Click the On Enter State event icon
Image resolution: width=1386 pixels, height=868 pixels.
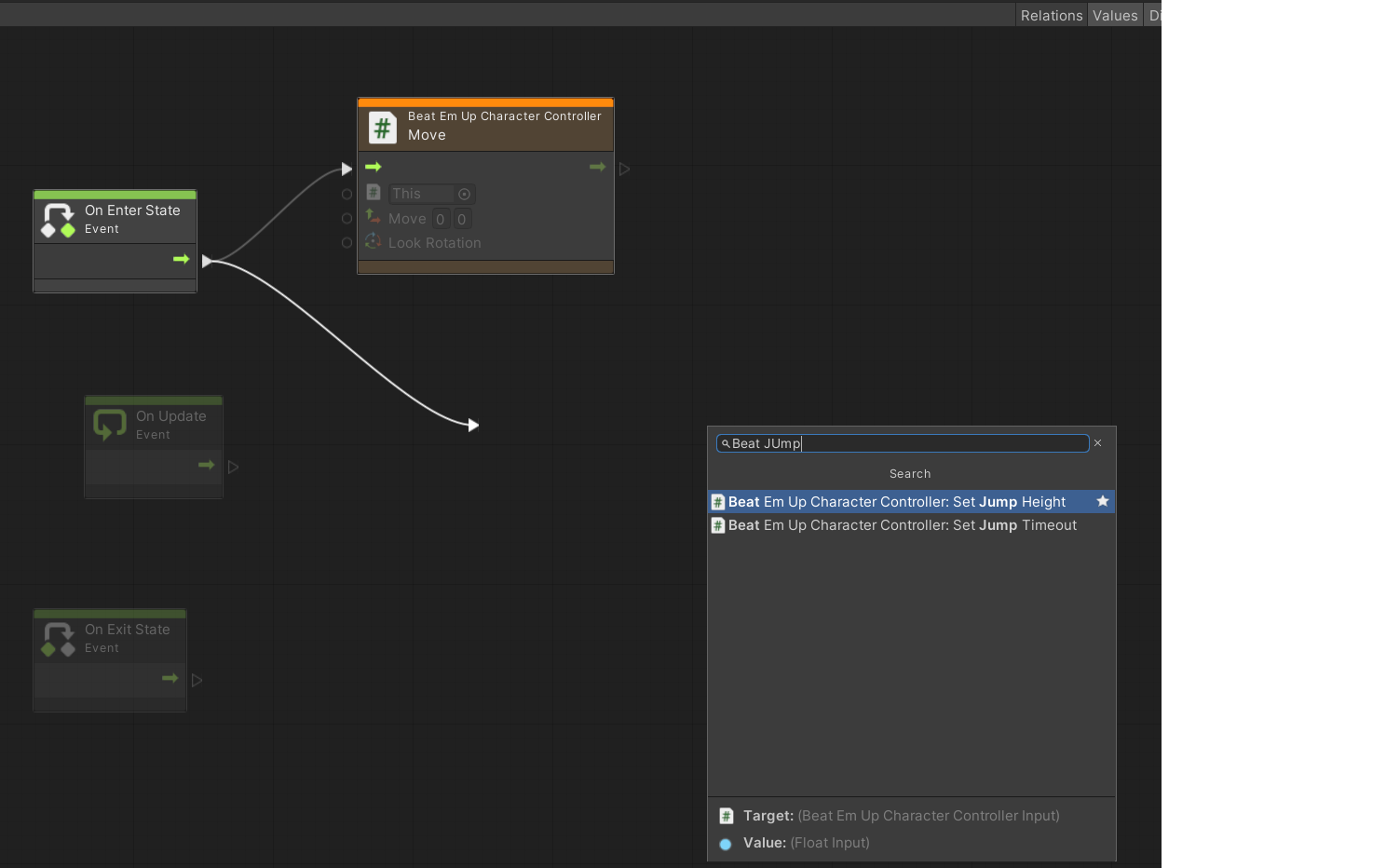point(58,217)
